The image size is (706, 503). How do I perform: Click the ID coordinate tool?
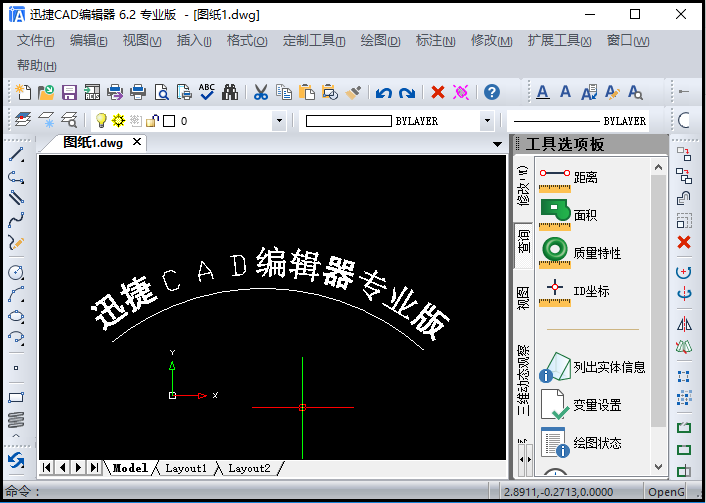click(x=574, y=291)
